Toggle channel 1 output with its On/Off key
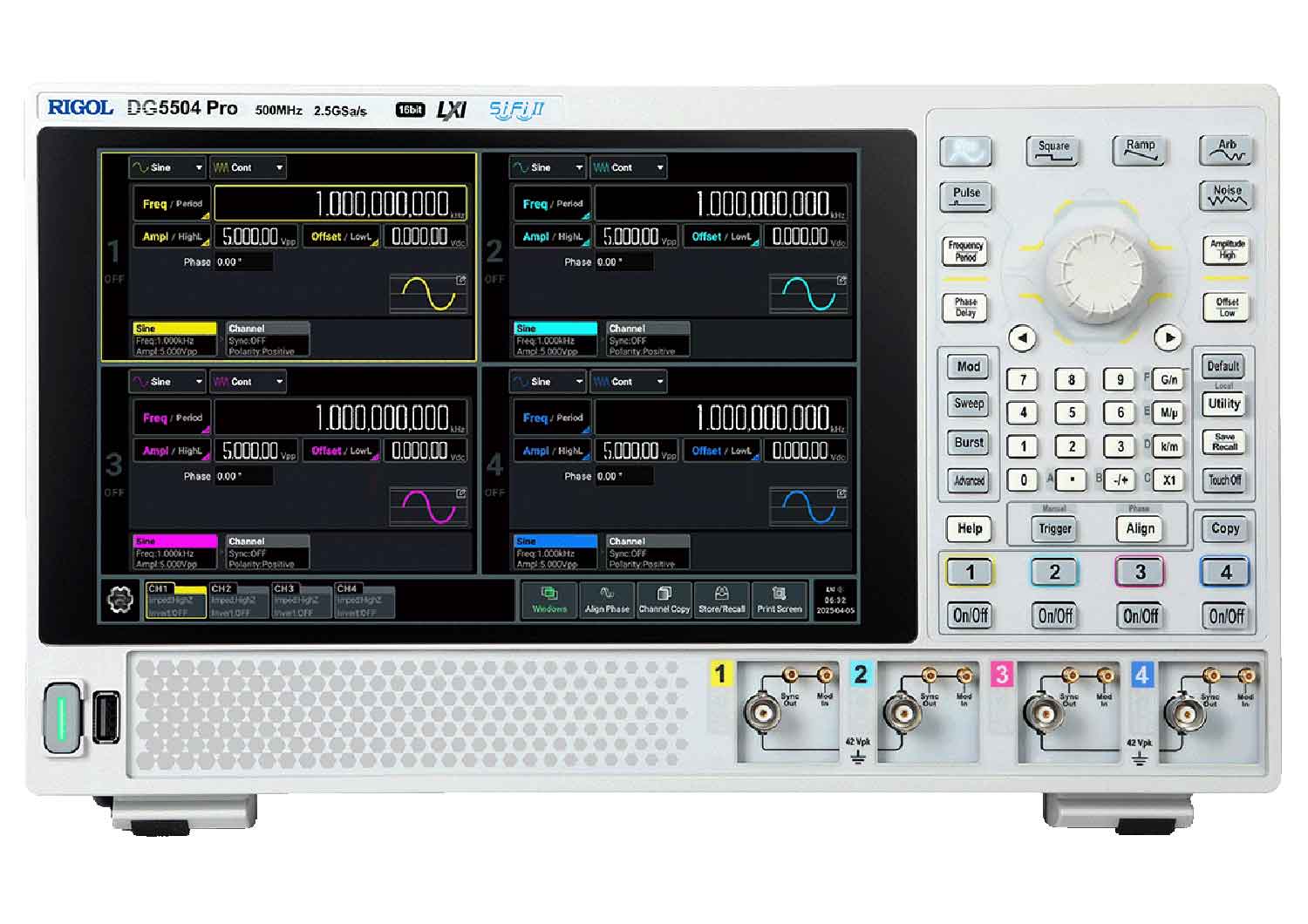The width and height of the screenshot is (1308, 924). (970, 615)
